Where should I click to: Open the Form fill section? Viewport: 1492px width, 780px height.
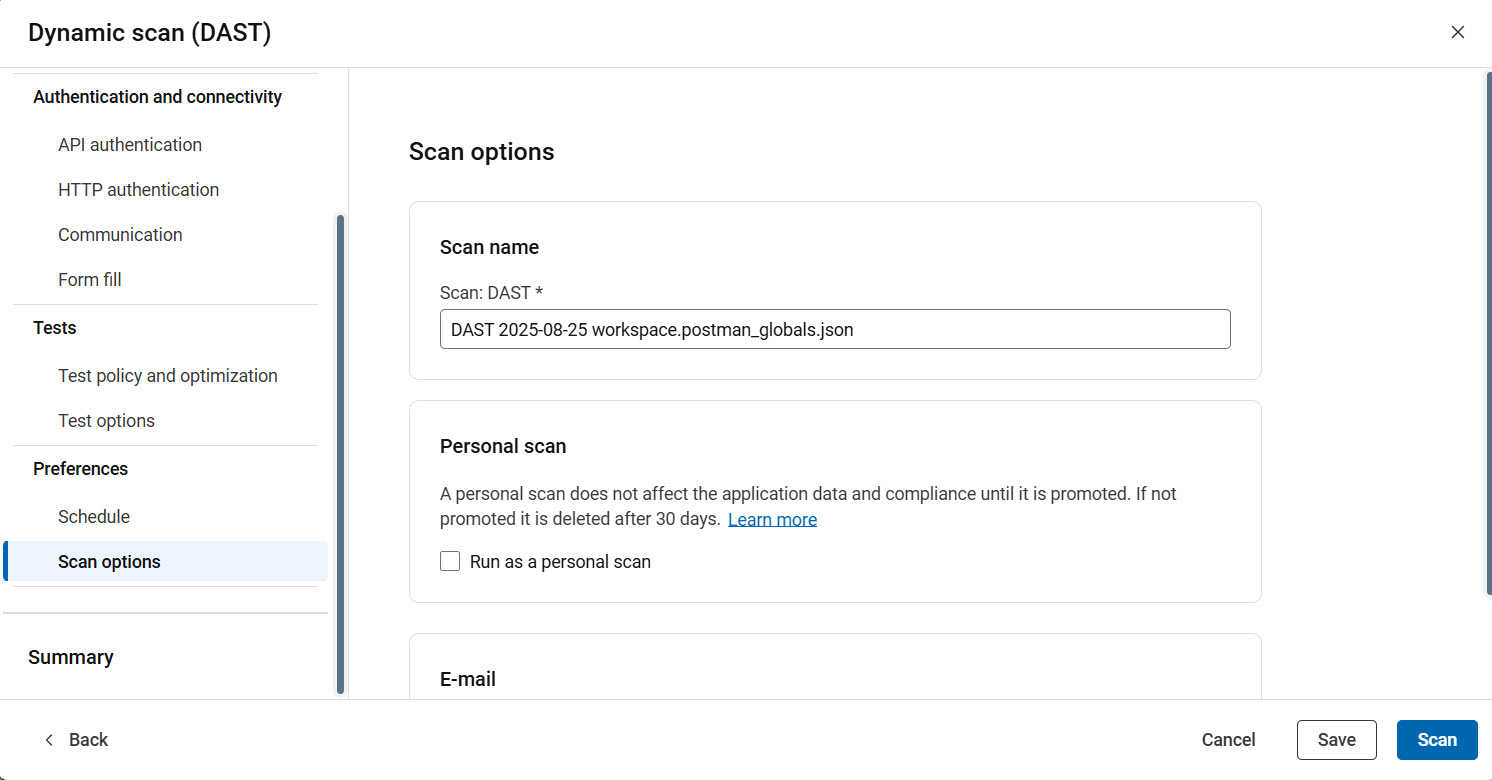(x=89, y=279)
